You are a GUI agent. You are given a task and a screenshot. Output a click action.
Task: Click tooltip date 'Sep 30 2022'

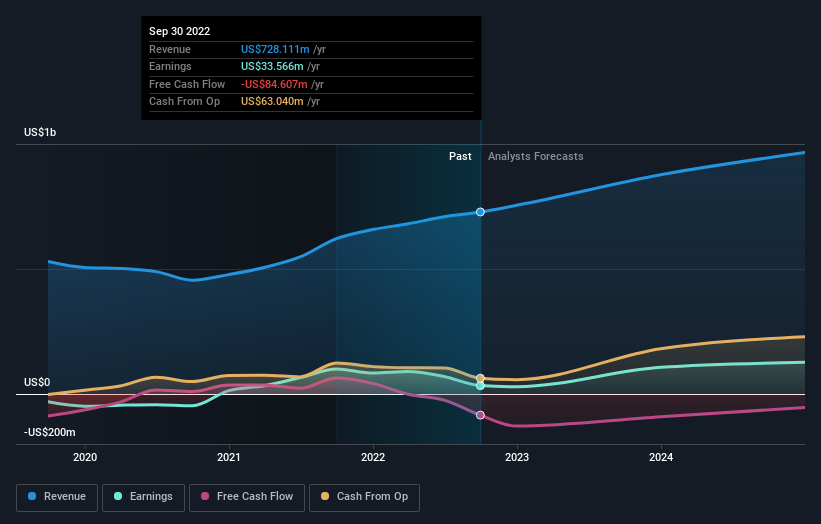coord(180,31)
